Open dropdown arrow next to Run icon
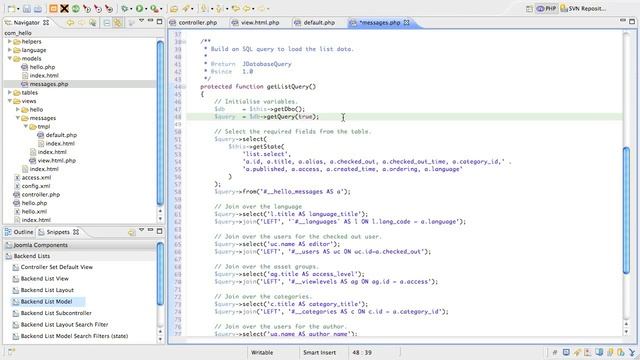 146,9
